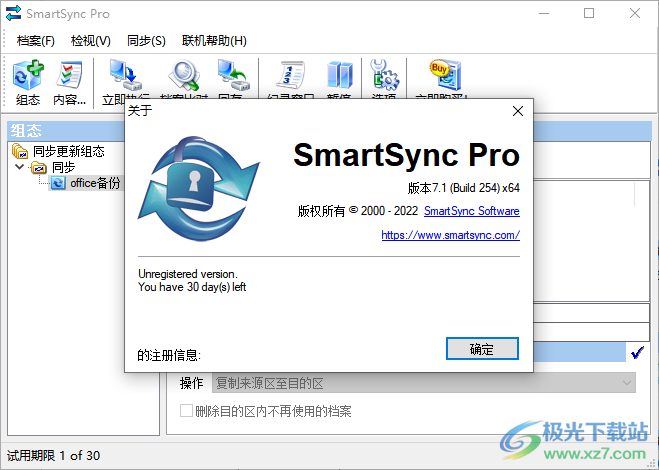Open the 联机帮助(H) menu
Viewport: 659px width, 470px height.
214,41
